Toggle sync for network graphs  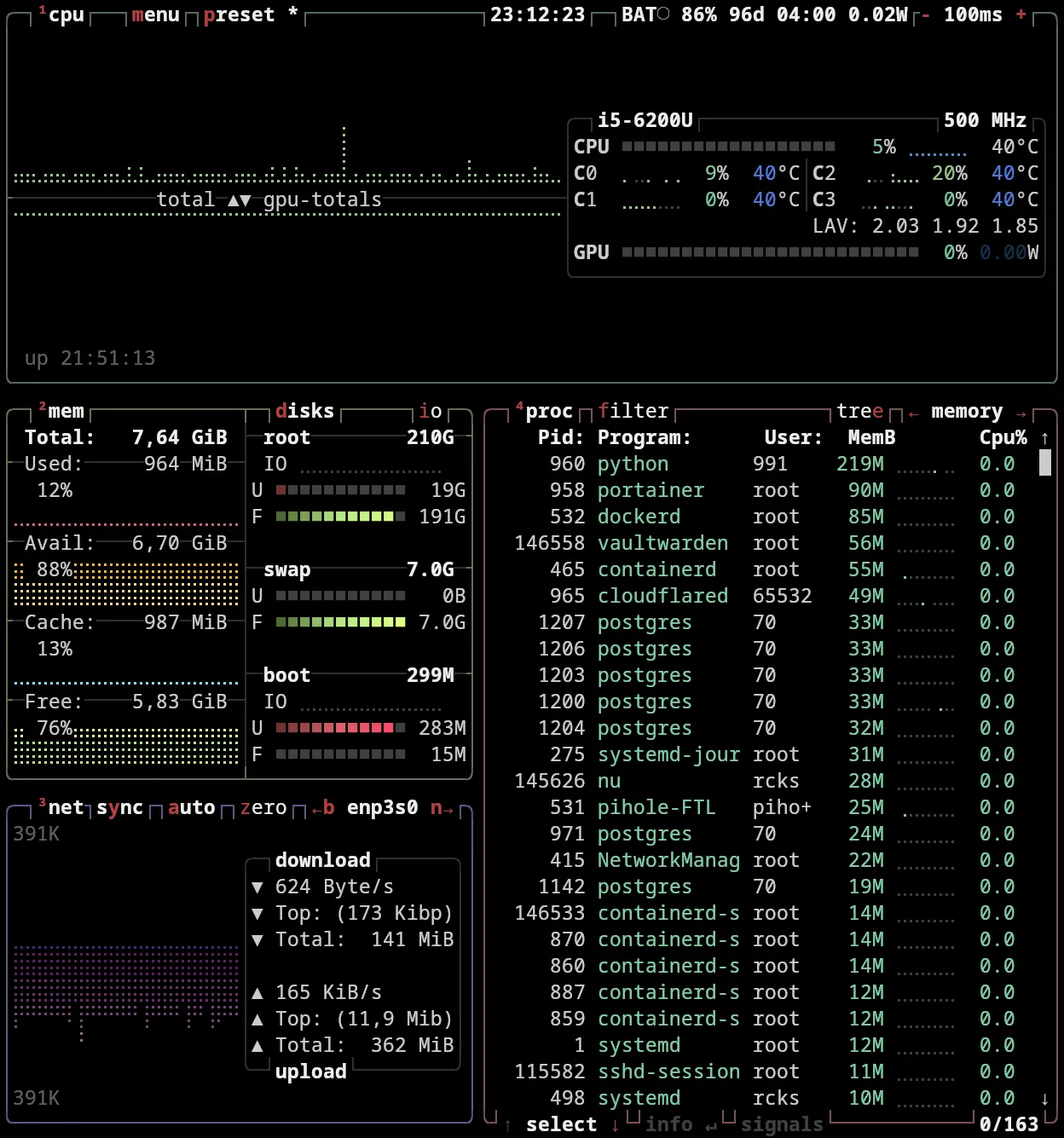(x=119, y=808)
